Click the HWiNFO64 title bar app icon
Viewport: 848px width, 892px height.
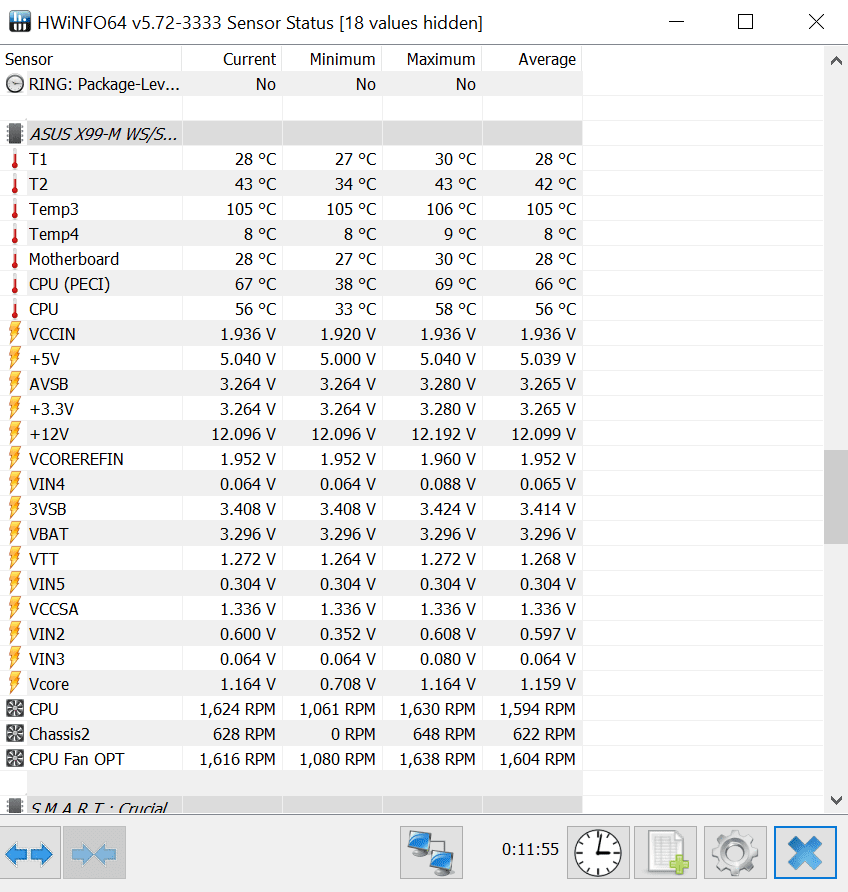tap(20, 22)
